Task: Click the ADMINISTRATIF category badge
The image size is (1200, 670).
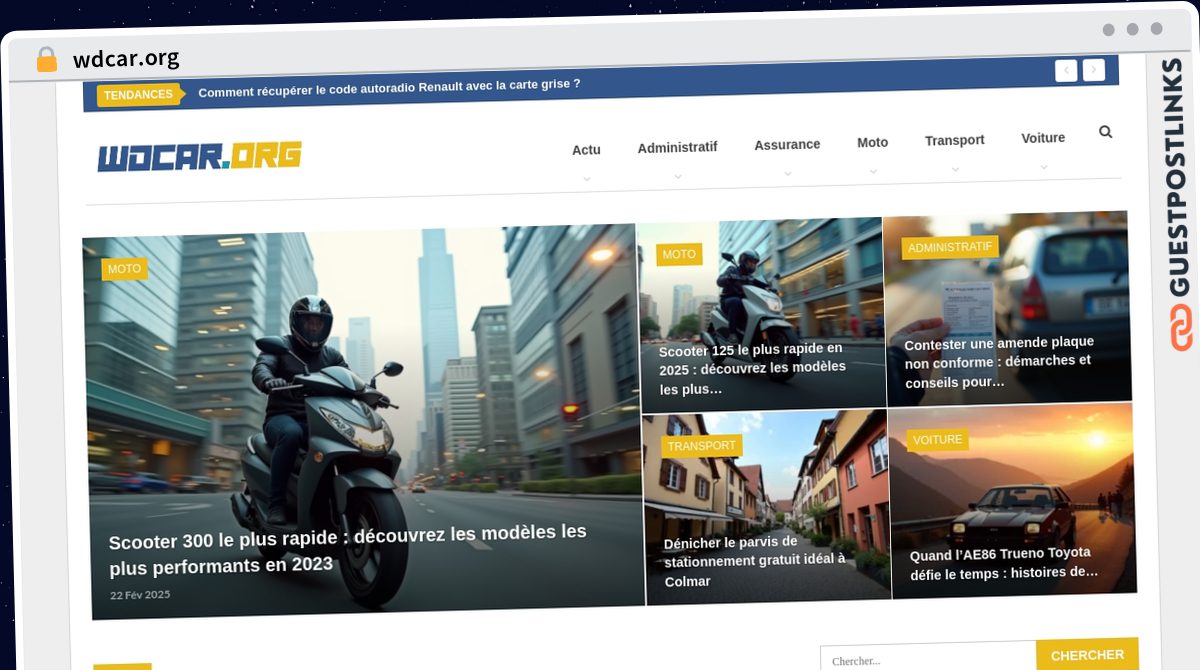Action: [x=950, y=247]
